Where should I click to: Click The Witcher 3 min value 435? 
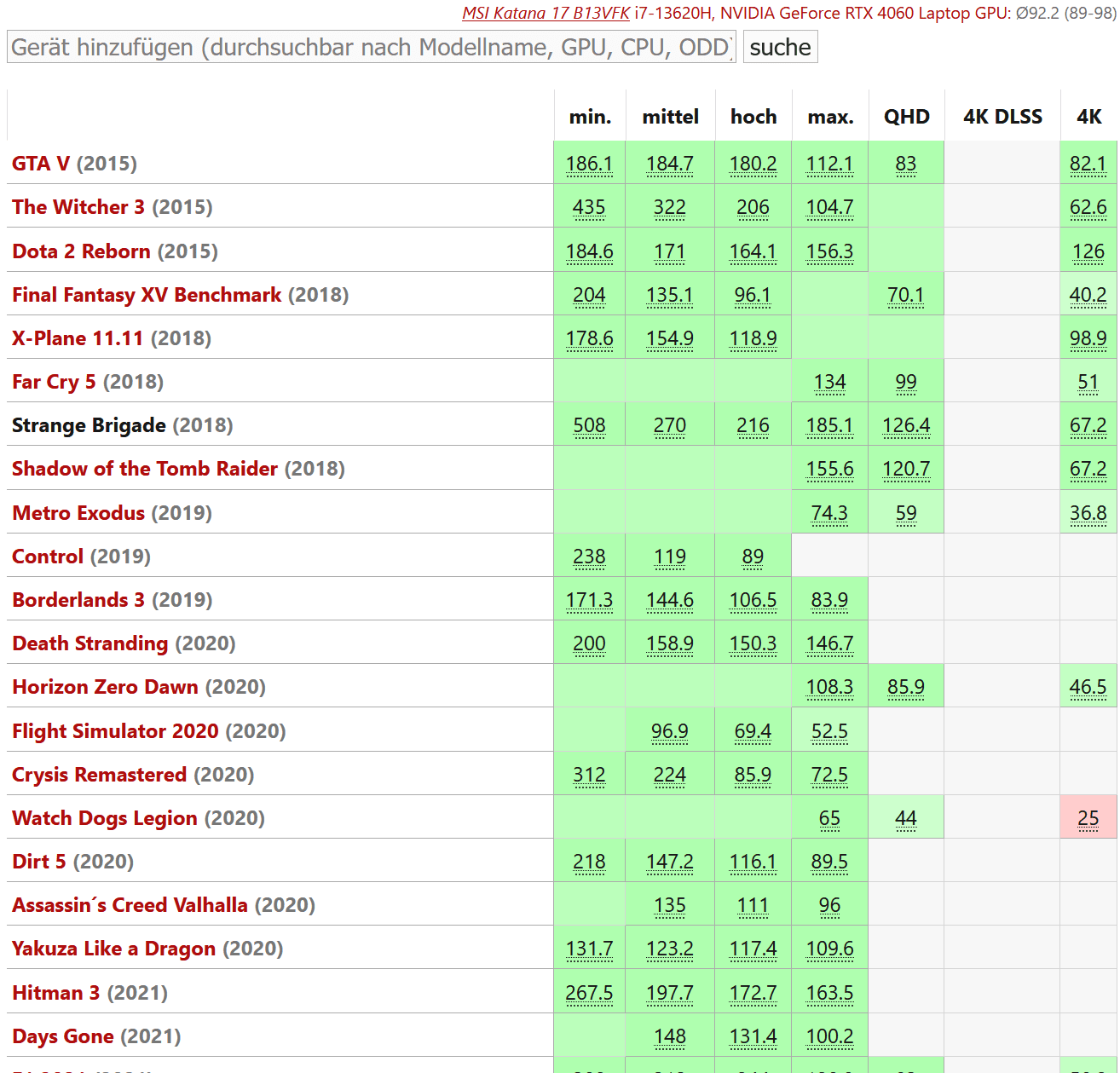(589, 207)
